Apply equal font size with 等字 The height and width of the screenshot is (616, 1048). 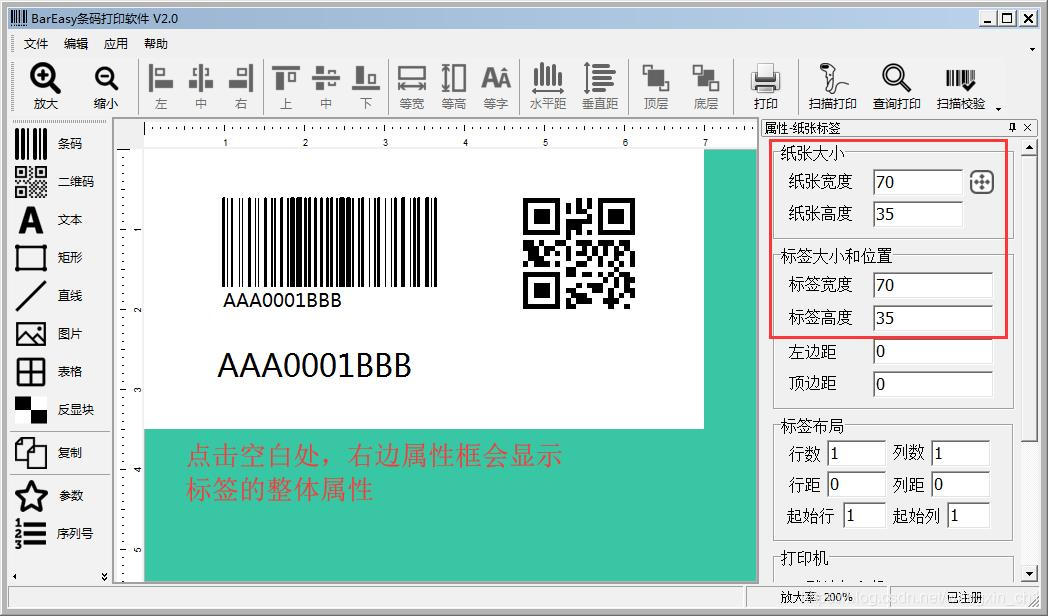[496, 86]
